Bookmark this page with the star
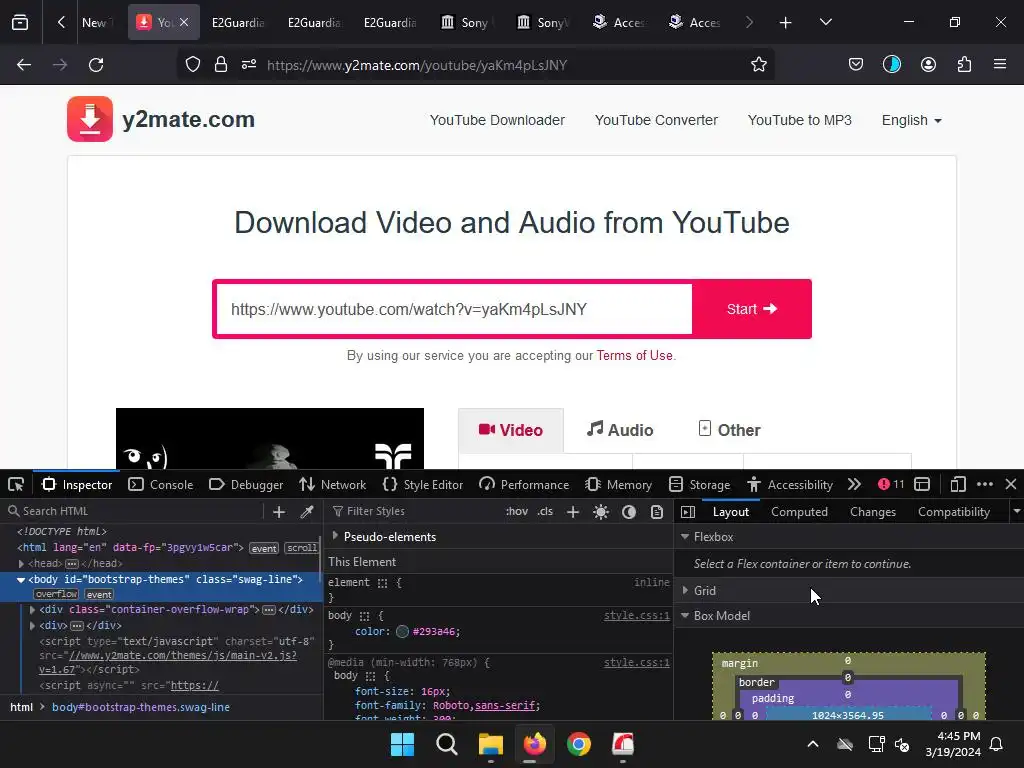The image size is (1024, 768). coord(758,65)
